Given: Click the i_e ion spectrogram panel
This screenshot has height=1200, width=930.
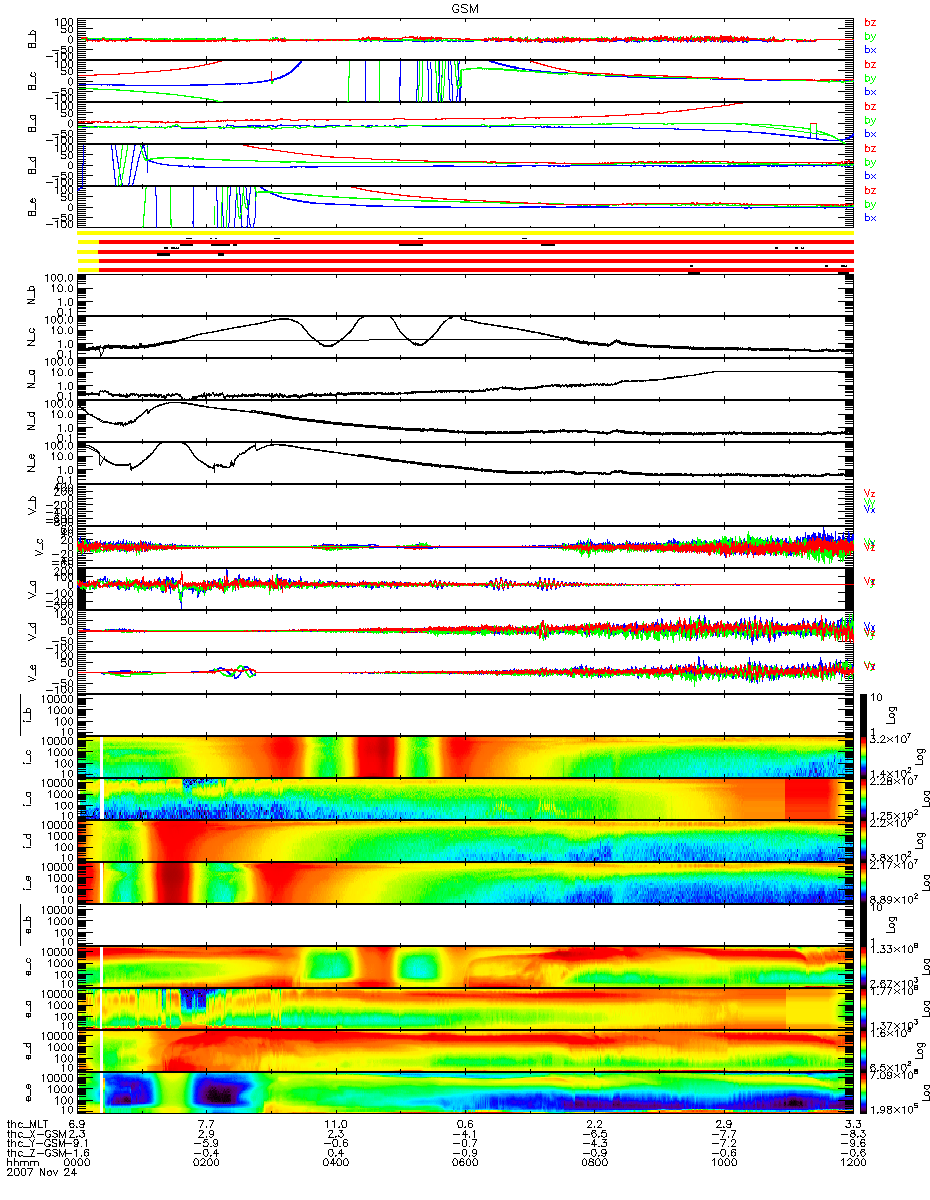Looking at the screenshot, I should (x=465, y=883).
